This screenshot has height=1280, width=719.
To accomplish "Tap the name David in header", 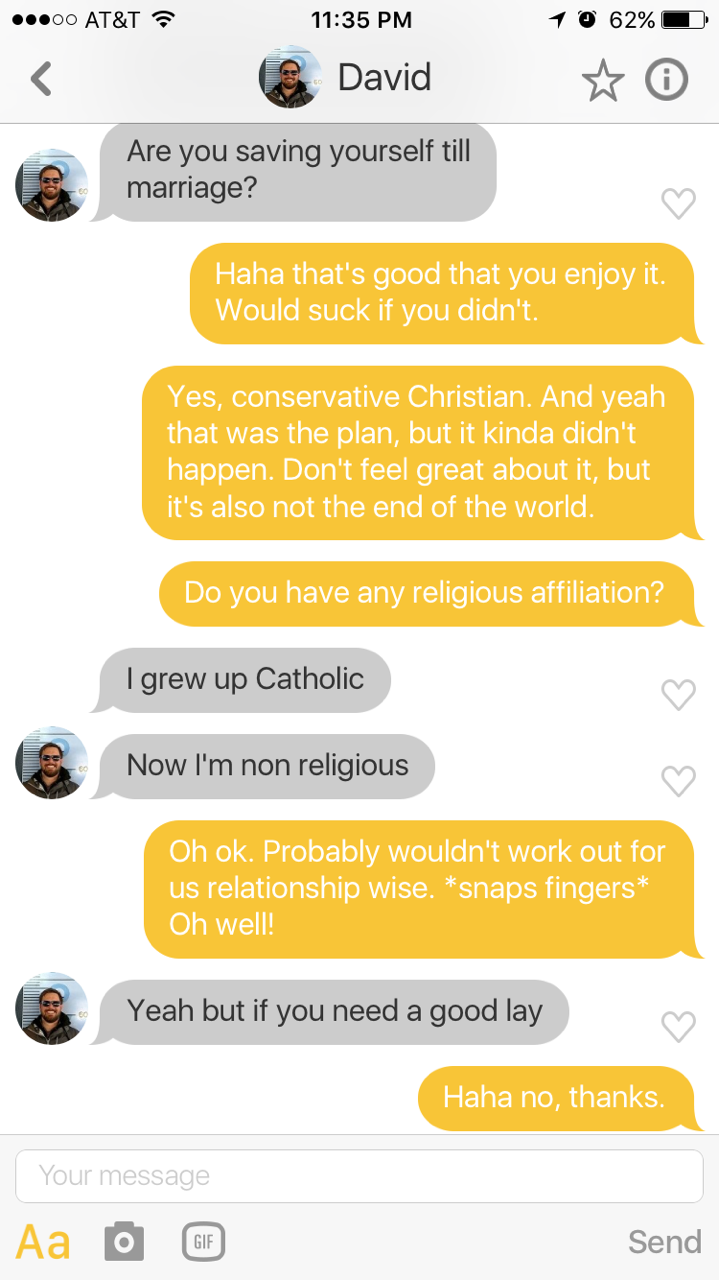I will coord(385,78).
